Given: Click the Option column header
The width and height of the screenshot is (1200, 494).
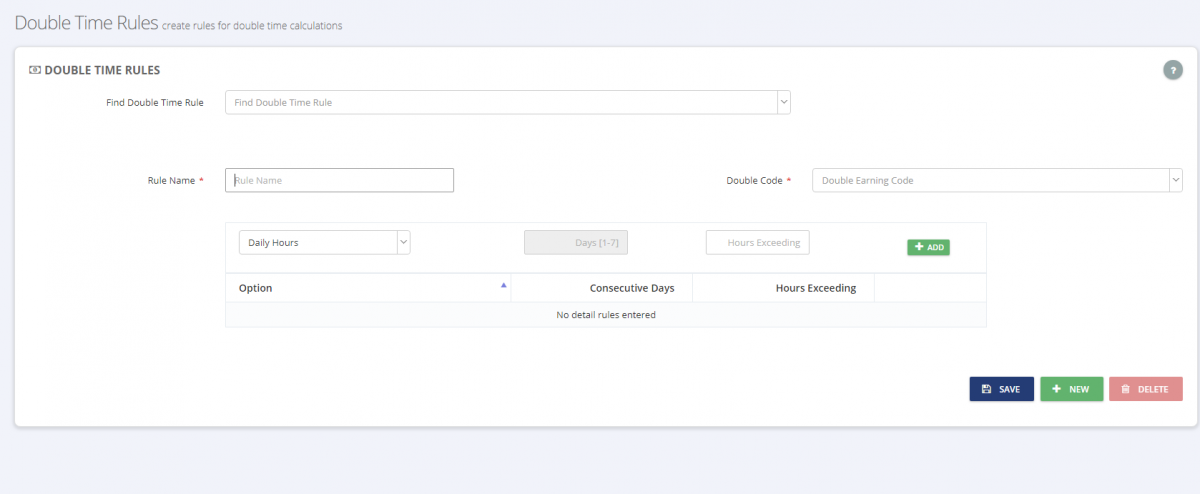Looking at the screenshot, I should [255, 288].
